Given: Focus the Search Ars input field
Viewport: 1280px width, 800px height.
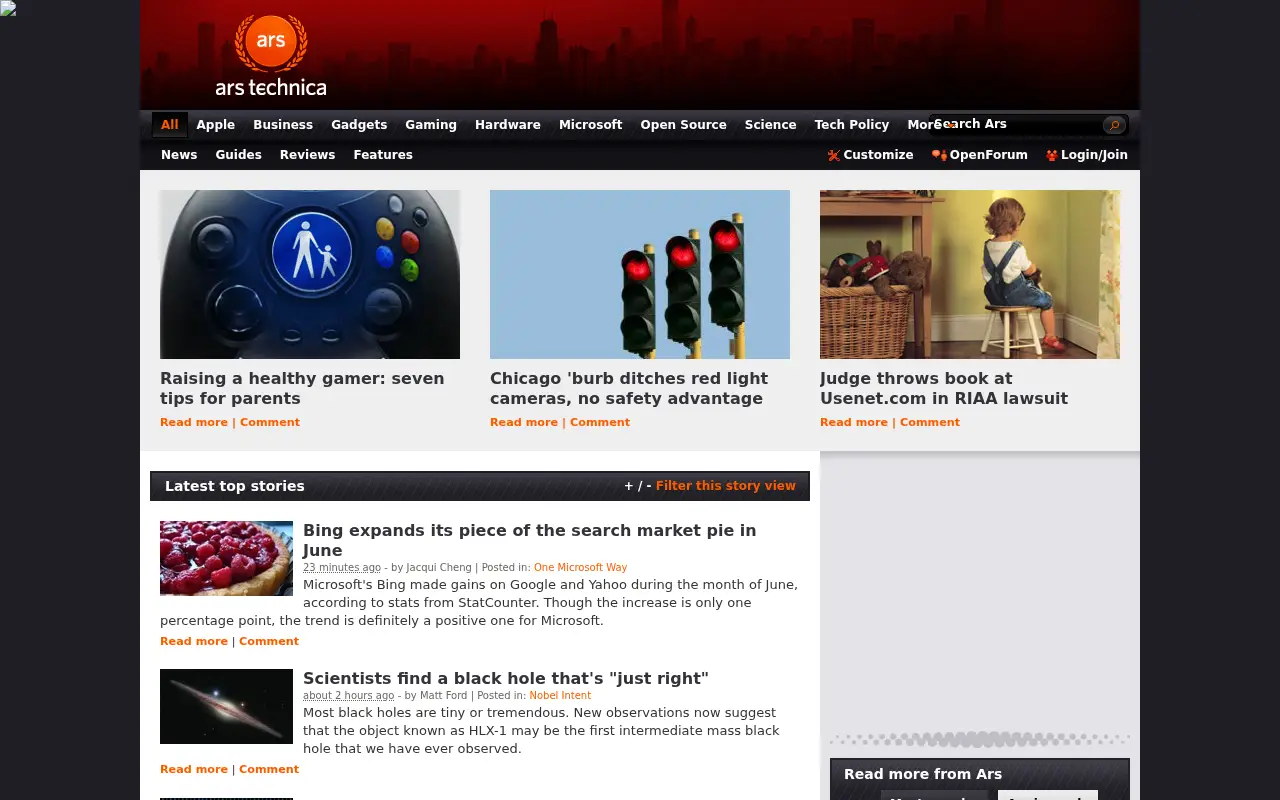Looking at the screenshot, I should click(x=1015, y=124).
